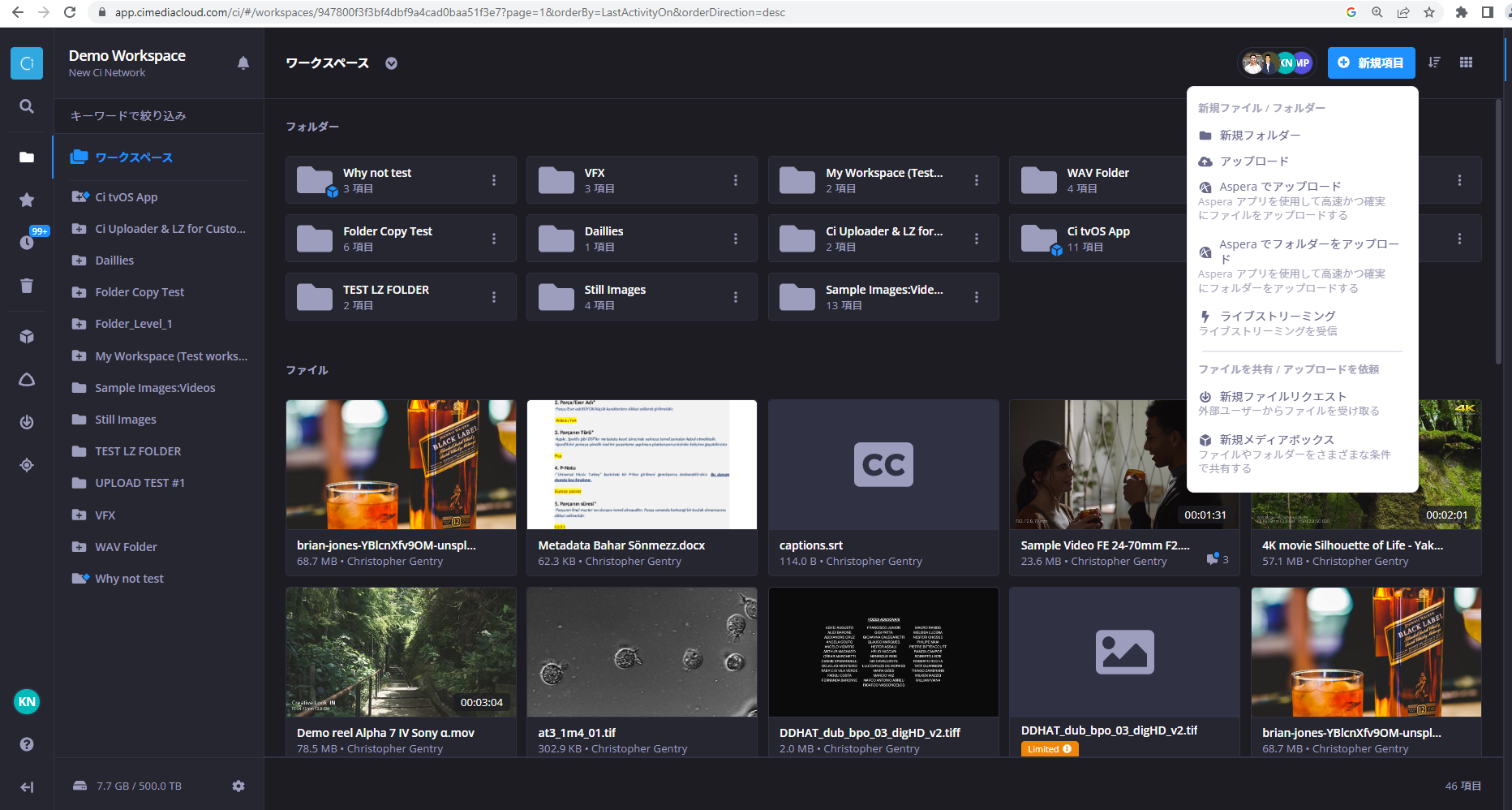Open options menu for Daillies folder

(736, 239)
